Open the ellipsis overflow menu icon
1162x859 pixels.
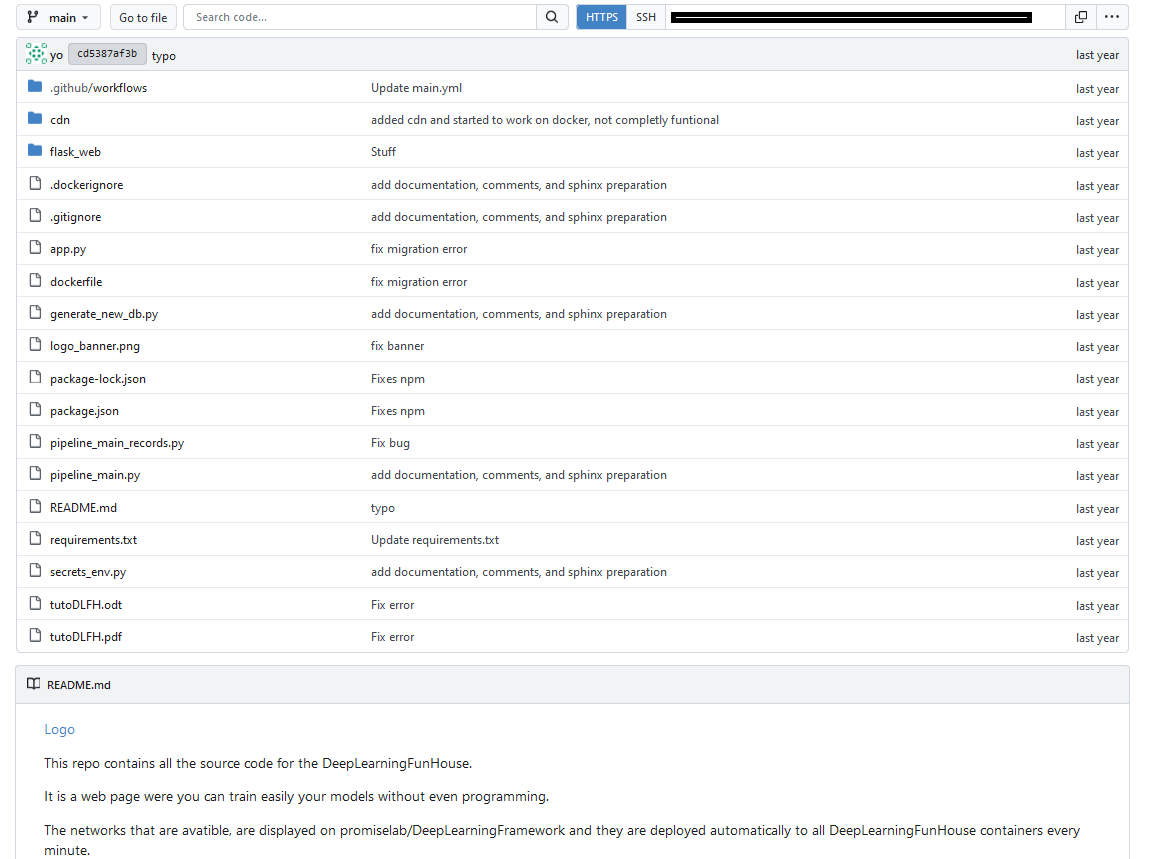[1112, 17]
